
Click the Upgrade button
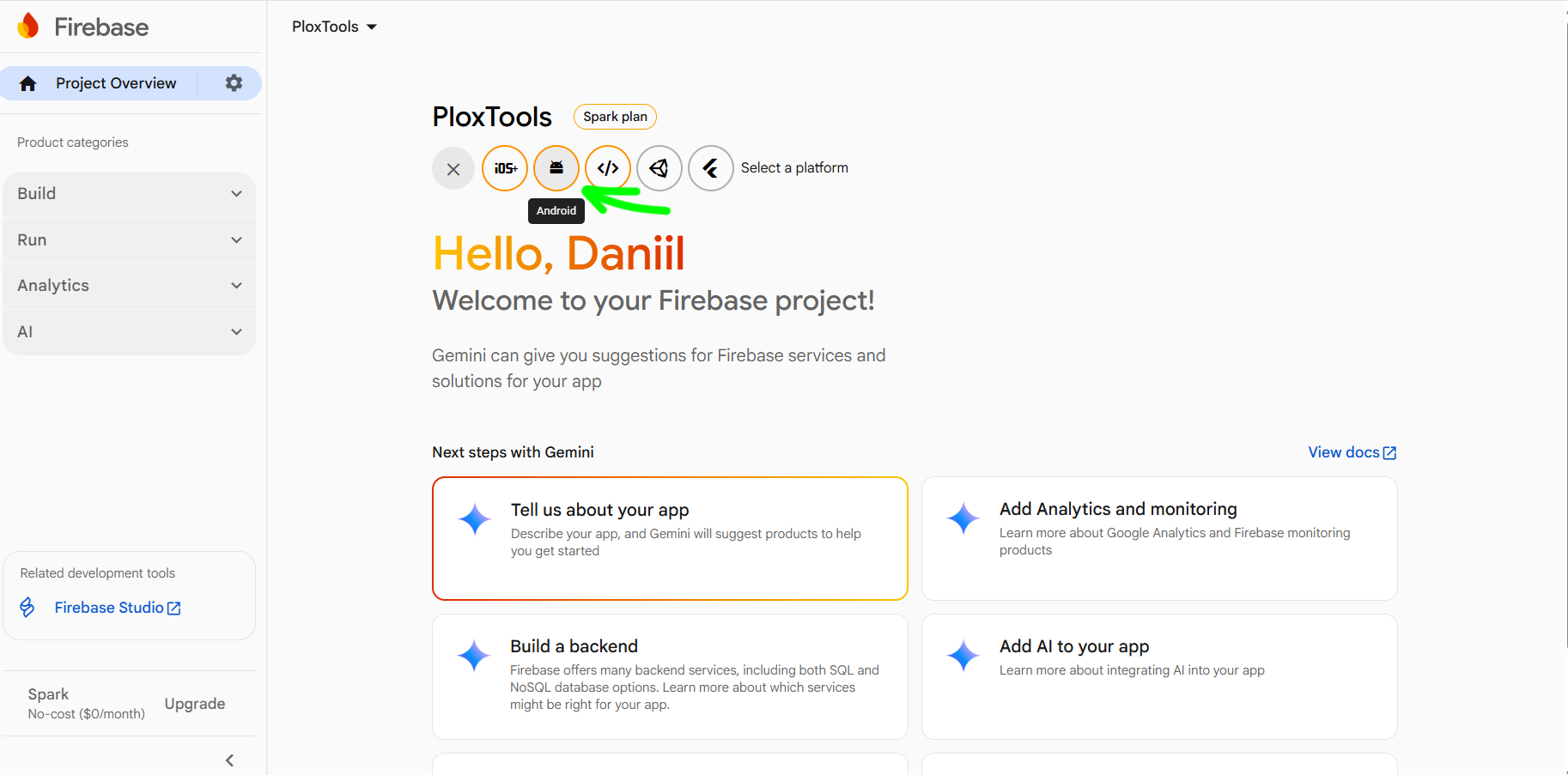[195, 704]
